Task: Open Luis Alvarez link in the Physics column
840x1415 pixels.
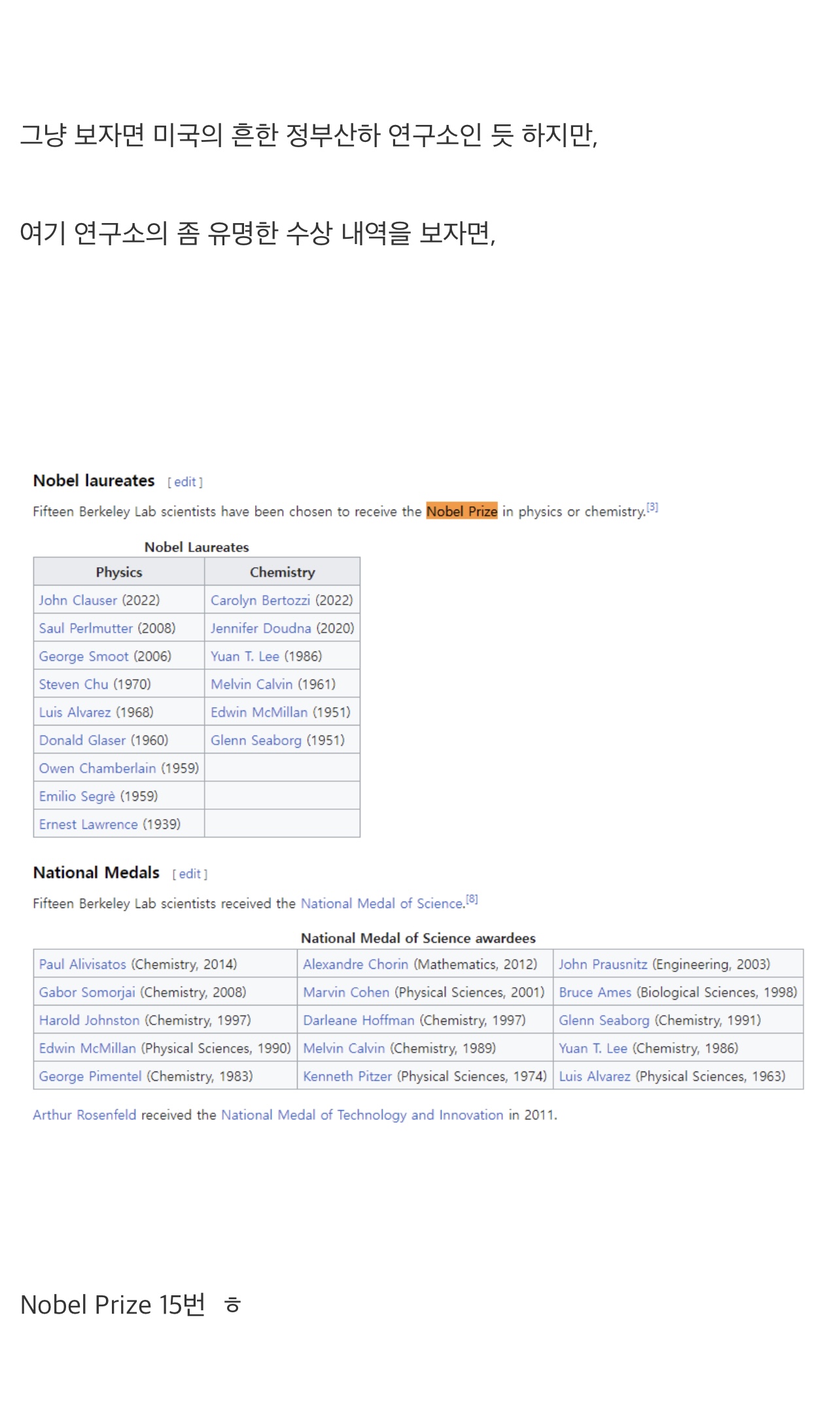Action: tap(75, 712)
